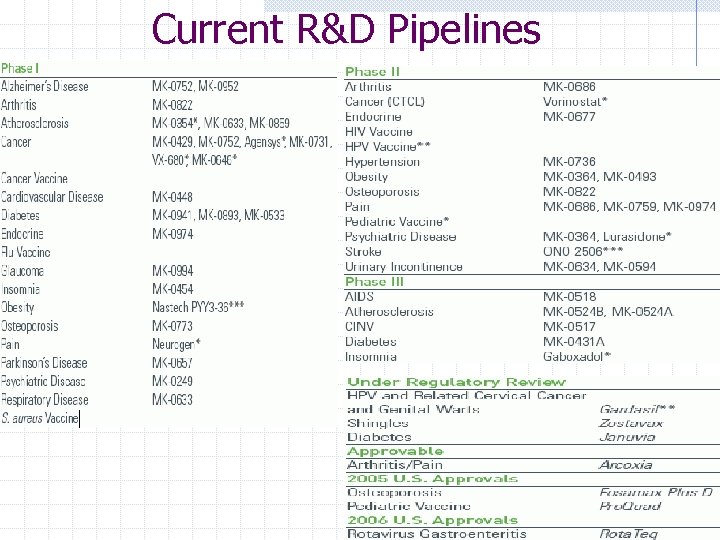Select the 'Nastech PYY3-36***' entry
The height and width of the screenshot is (540, 720).
pos(198,307)
